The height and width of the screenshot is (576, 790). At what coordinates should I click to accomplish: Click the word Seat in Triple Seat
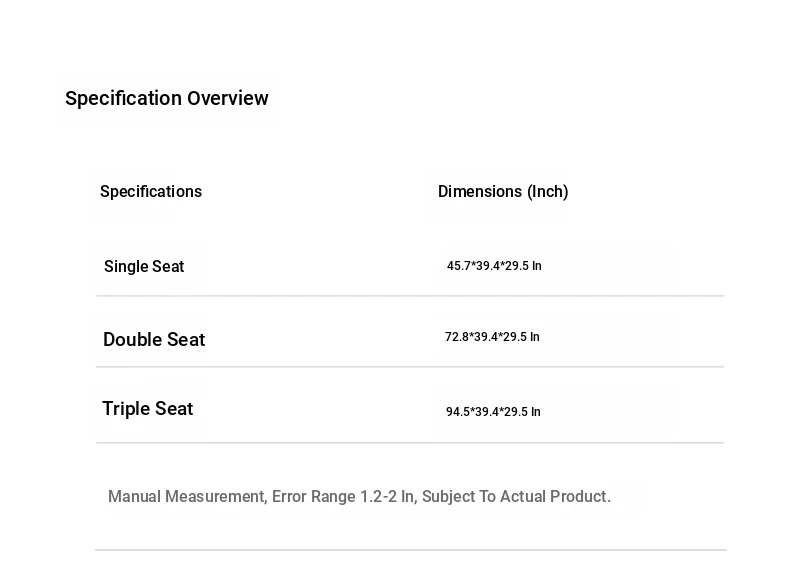click(x=174, y=409)
